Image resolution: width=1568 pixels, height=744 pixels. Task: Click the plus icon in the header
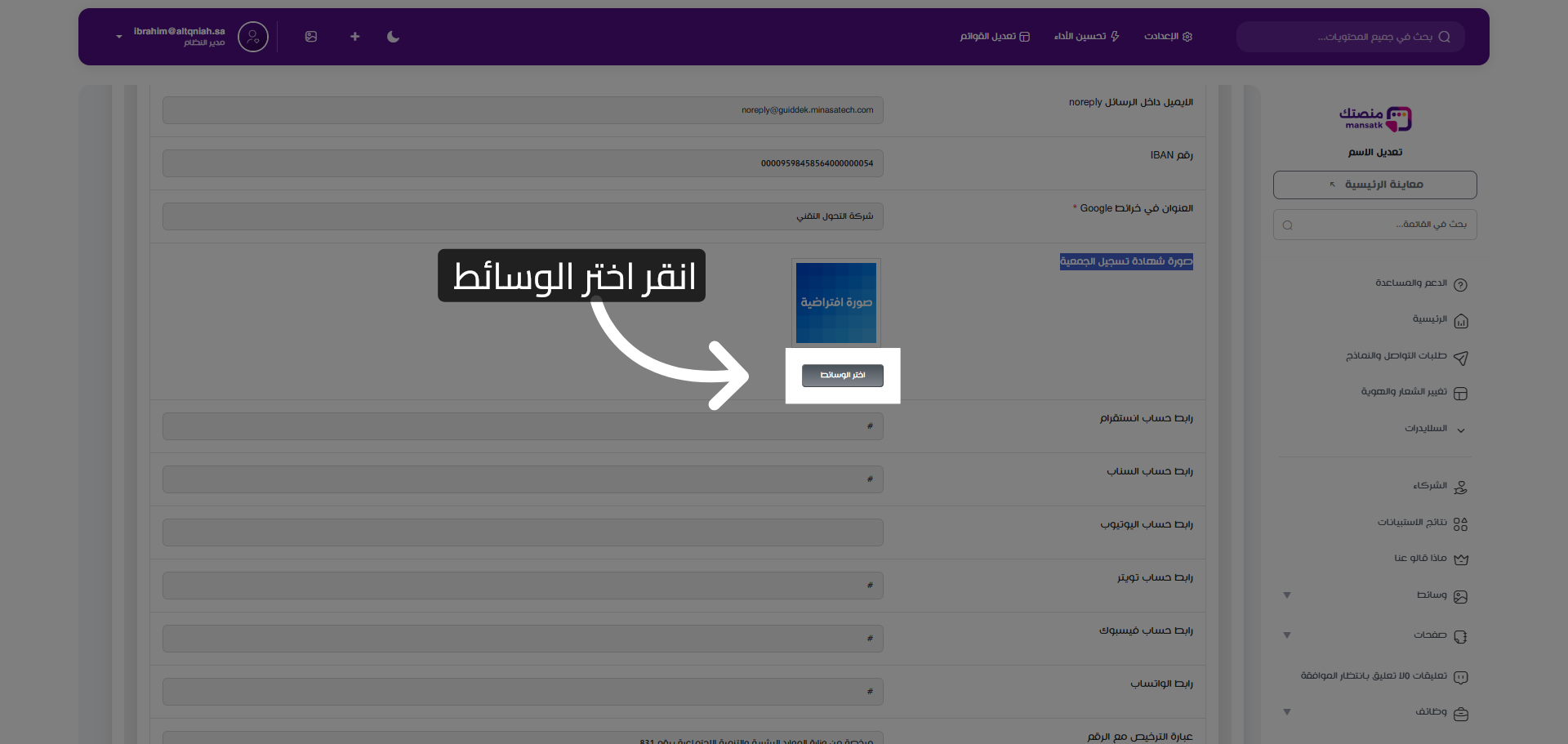(x=354, y=37)
